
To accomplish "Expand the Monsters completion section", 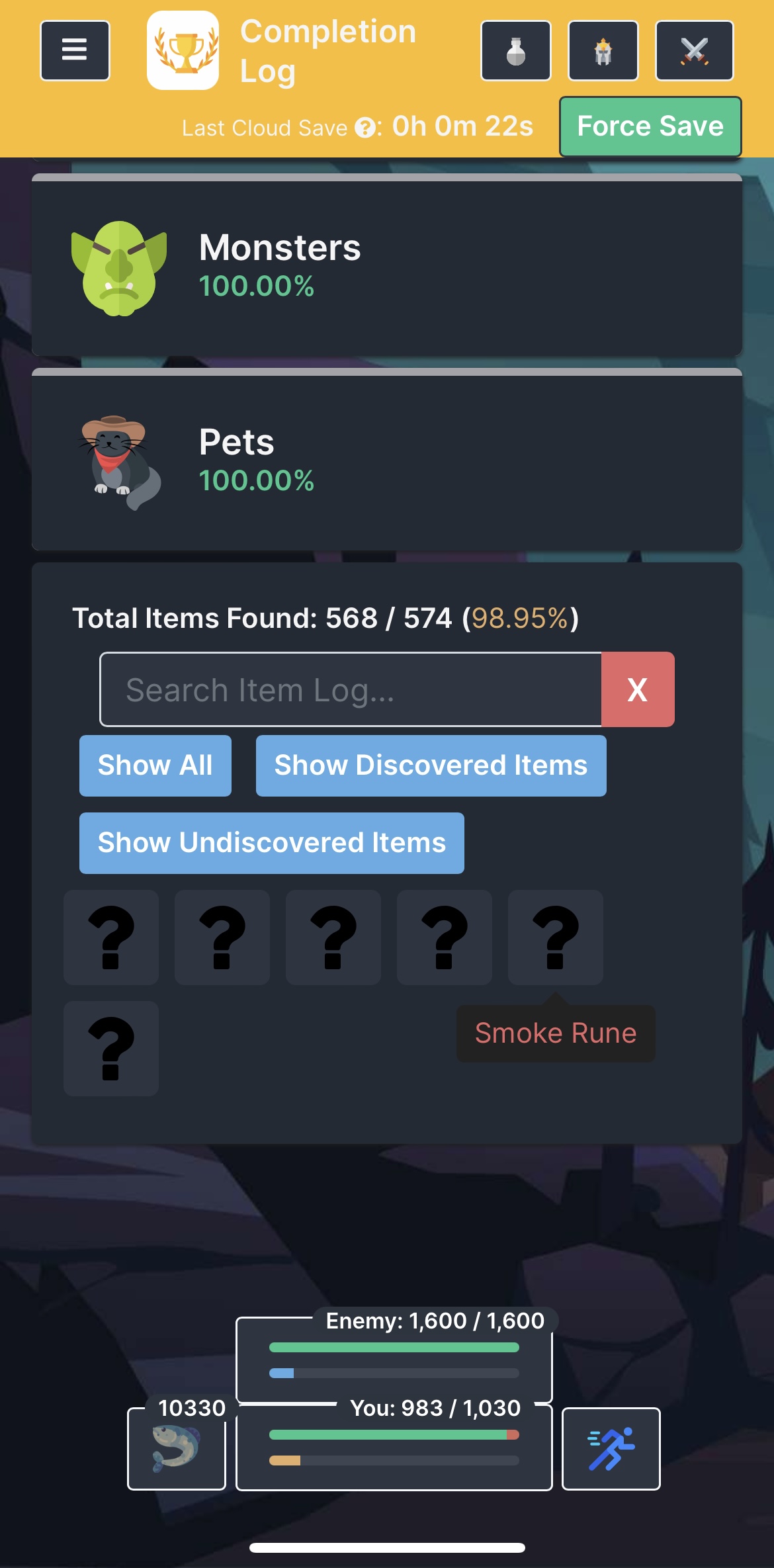I will (387, 266).
